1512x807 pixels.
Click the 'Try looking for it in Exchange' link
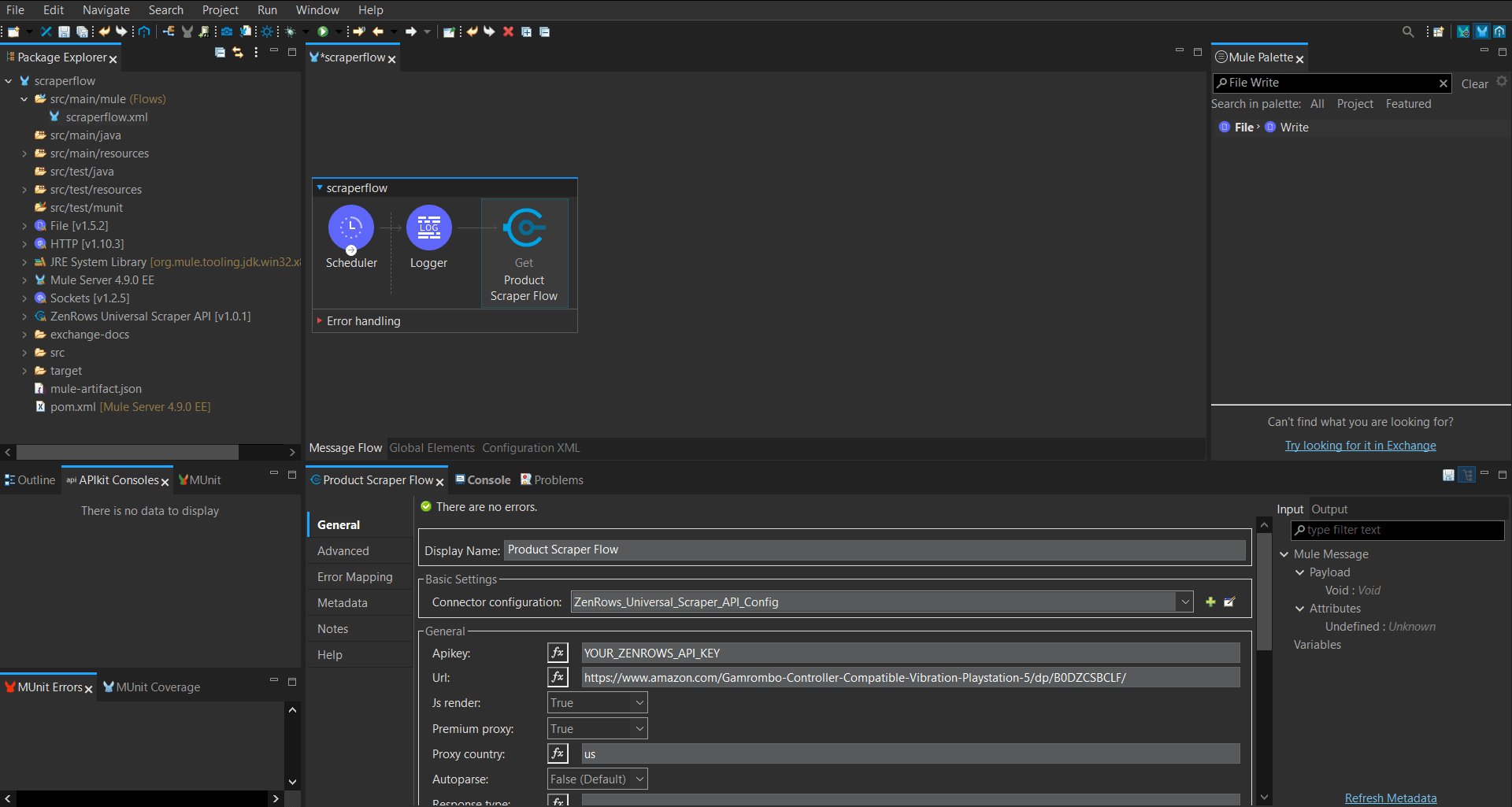[x=1360, y=446]
